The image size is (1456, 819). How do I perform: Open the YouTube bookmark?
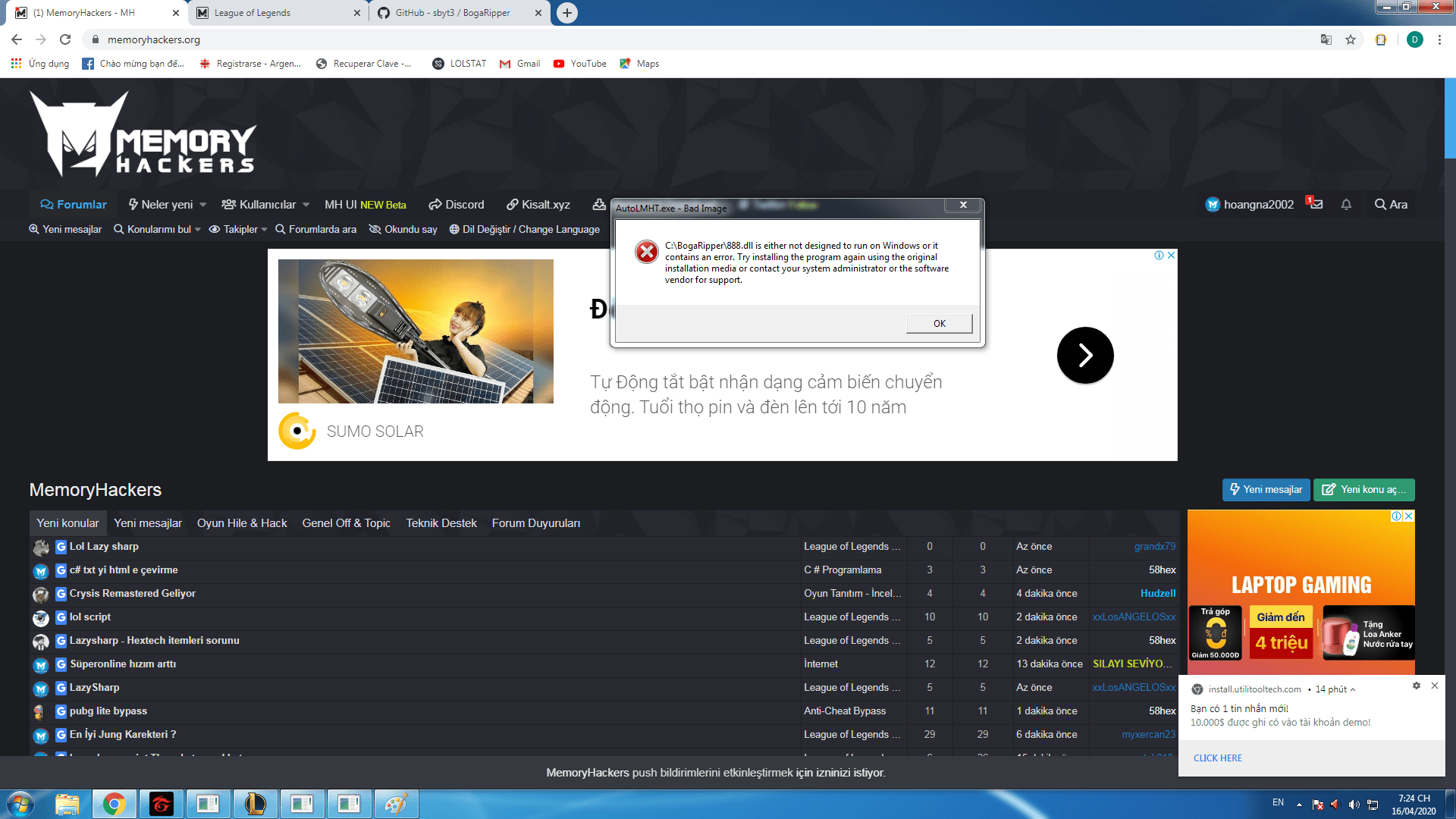click(x=580, y=64)
